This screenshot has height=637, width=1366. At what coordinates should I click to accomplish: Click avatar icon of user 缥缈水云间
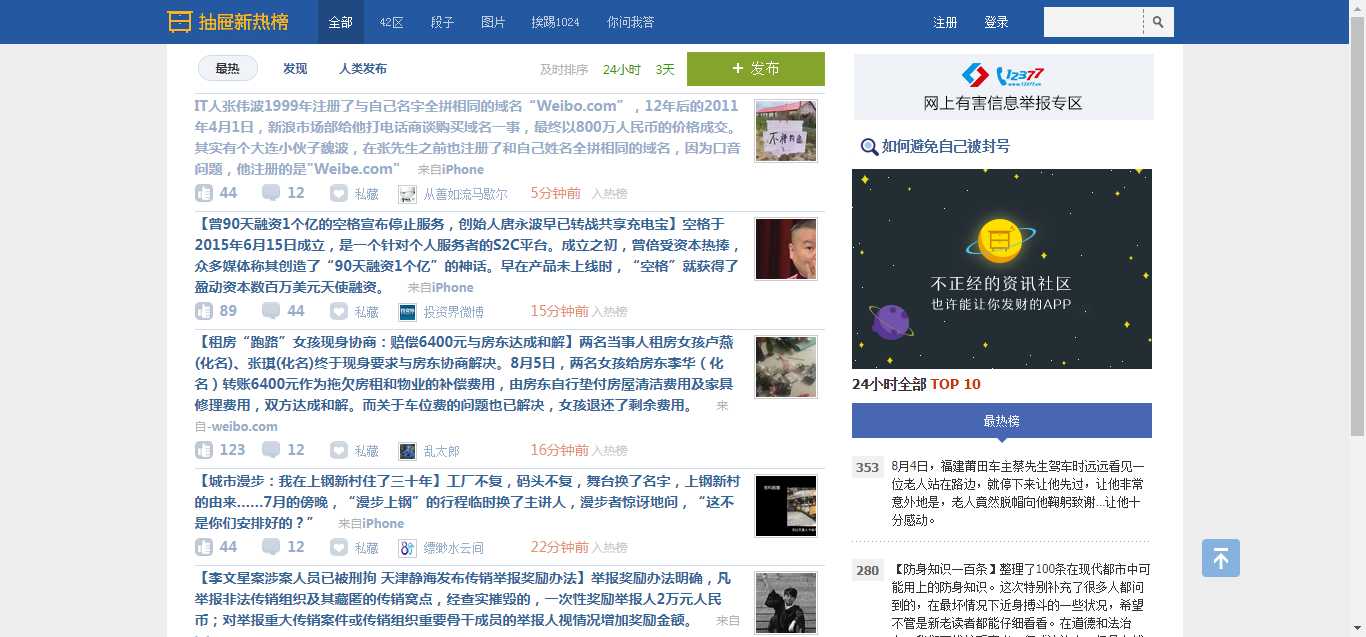point(407,548)
